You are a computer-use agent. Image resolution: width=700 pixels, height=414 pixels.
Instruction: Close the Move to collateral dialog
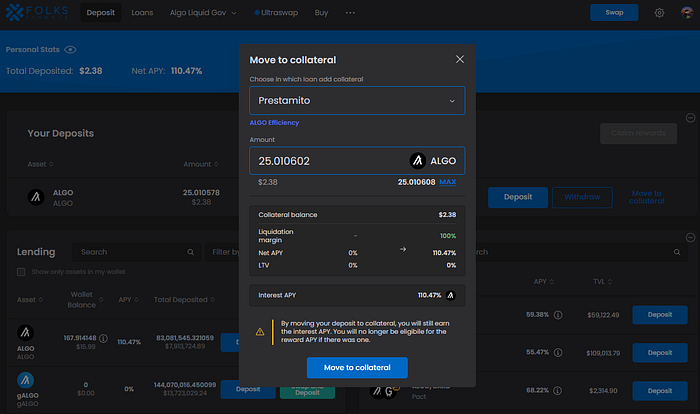tap(460, 59)
